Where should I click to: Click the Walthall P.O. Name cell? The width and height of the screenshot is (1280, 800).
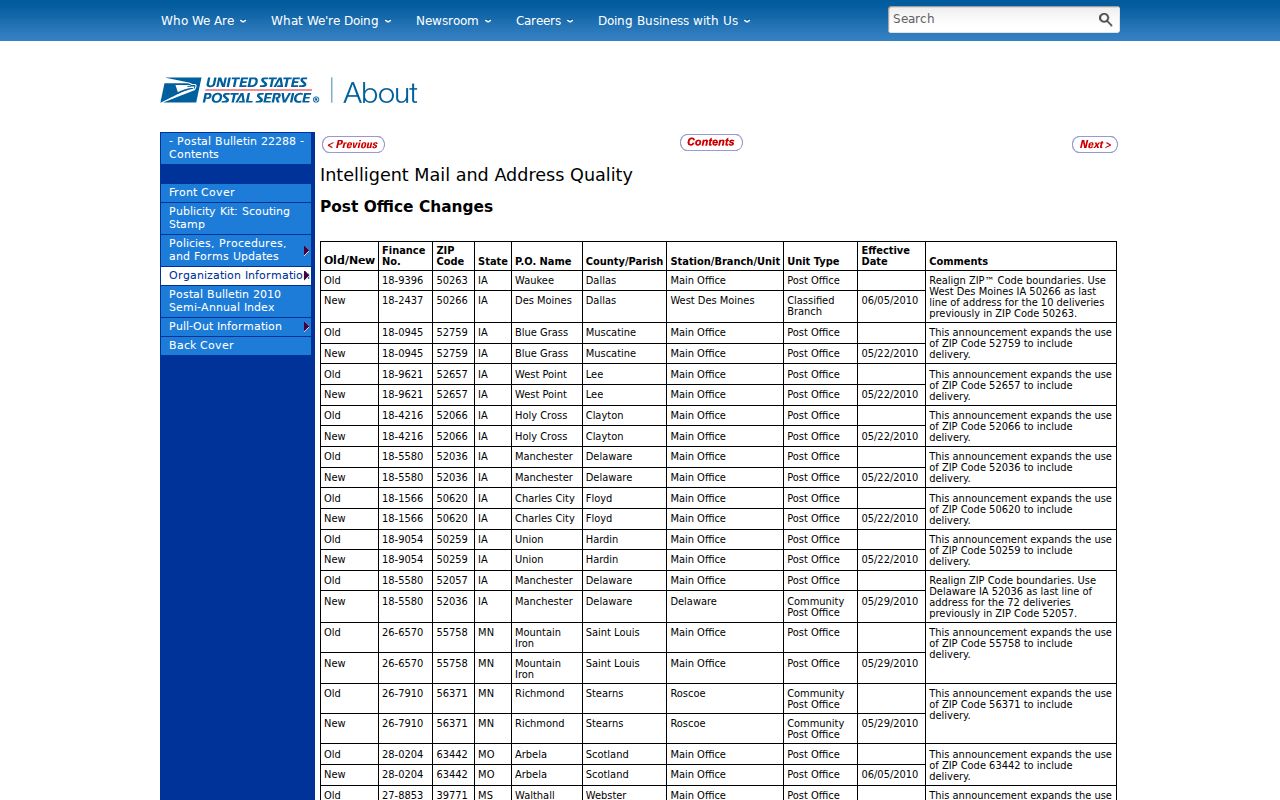[546, 794]
